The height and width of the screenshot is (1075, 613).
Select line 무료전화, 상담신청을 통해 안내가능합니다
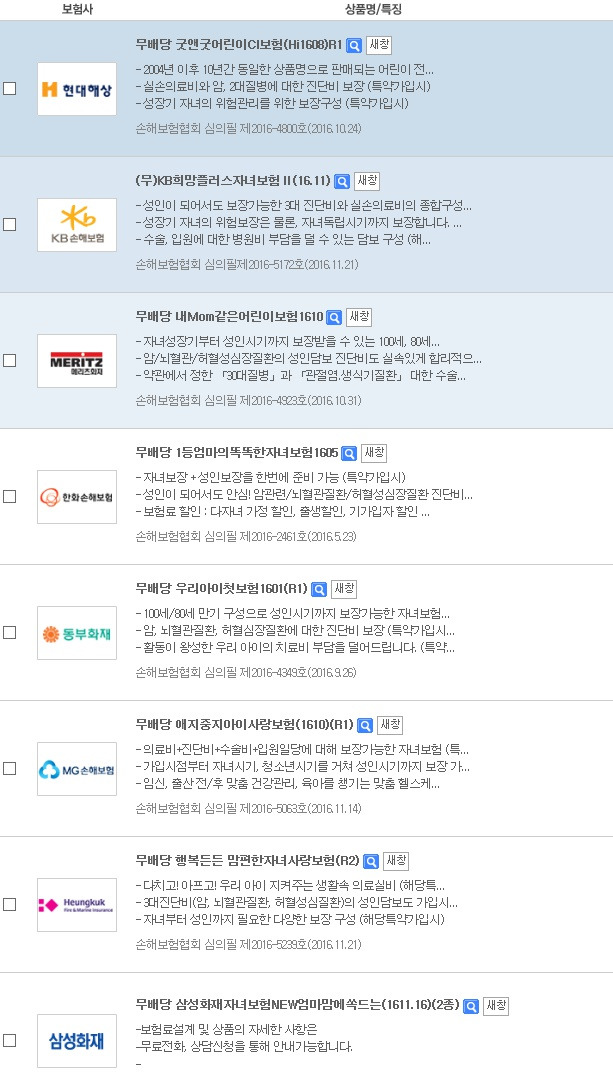tap(244, 1047)
